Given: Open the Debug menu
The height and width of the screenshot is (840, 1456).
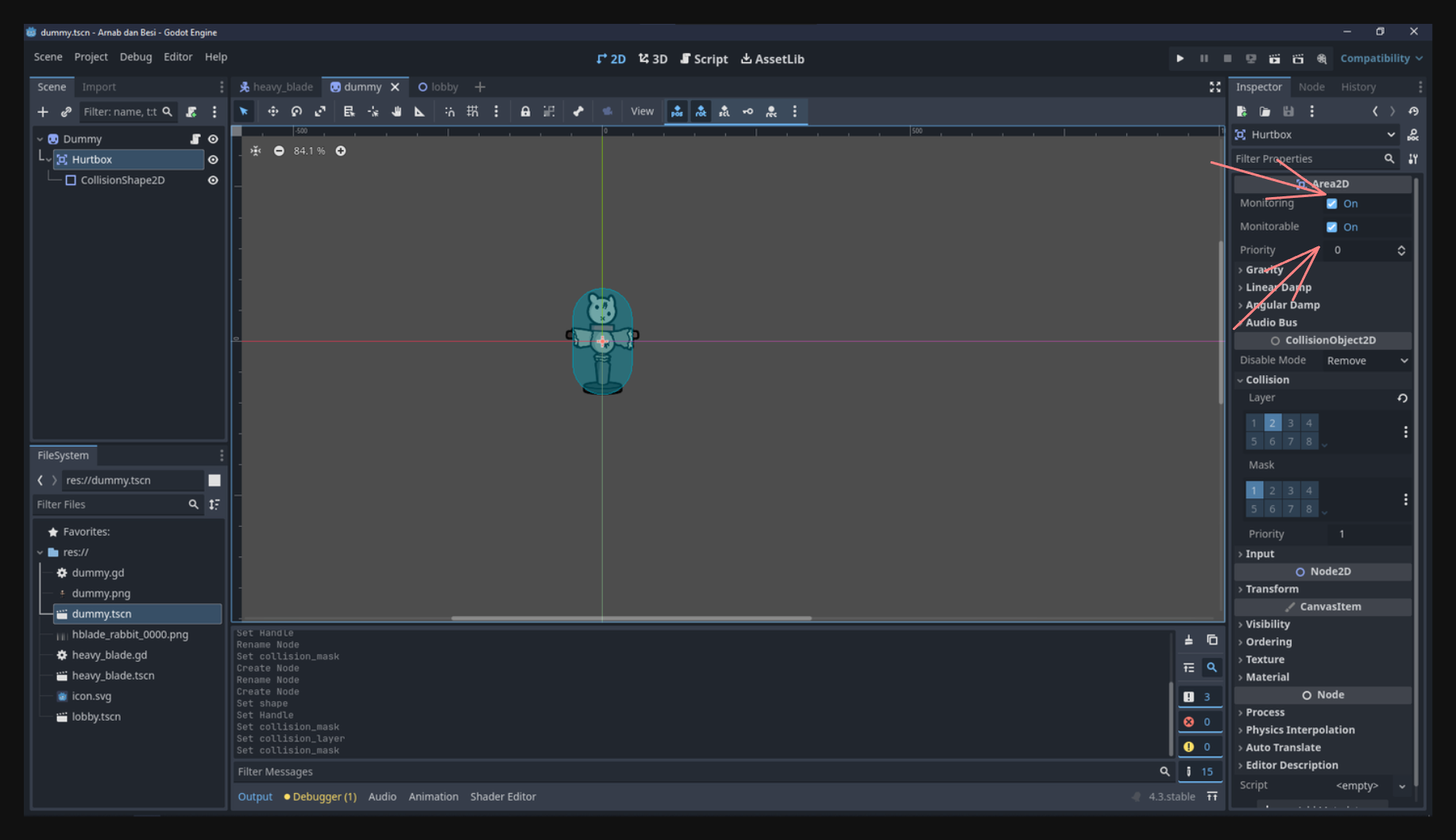Looking at the screenshot, I should click(x=136, y=57).
